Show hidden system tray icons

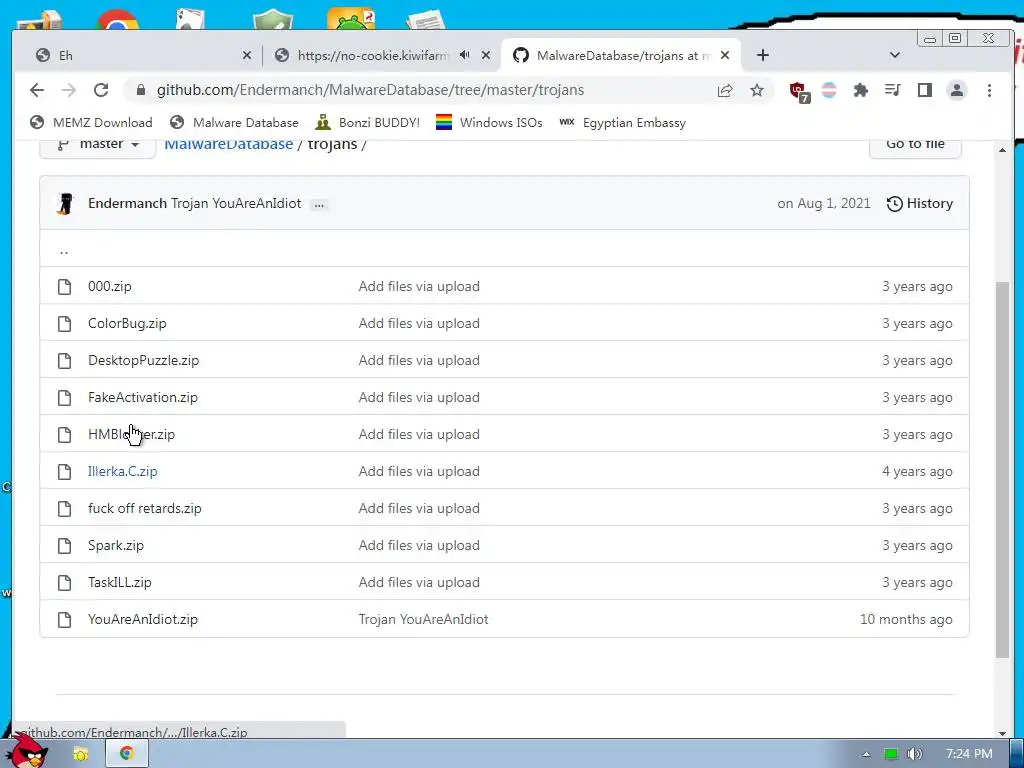[866, 754]
